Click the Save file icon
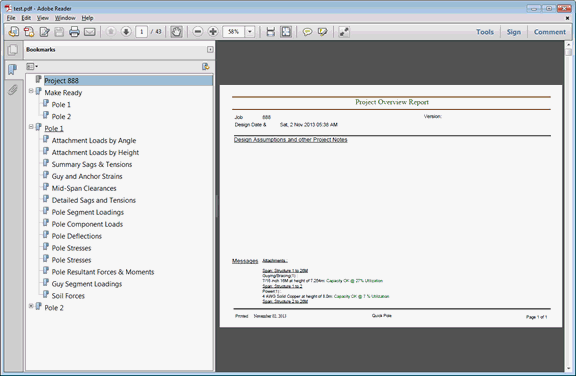The width and height of the screenshot is (576, 376). [59, 32]
